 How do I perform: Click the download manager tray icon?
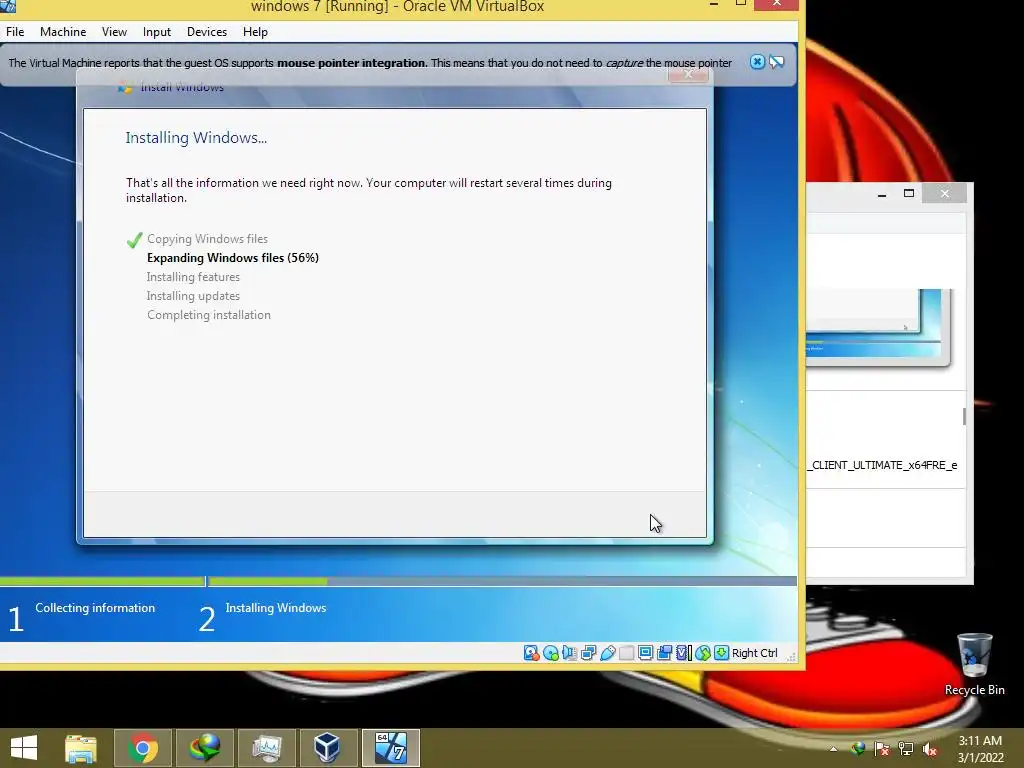point(858,748)
